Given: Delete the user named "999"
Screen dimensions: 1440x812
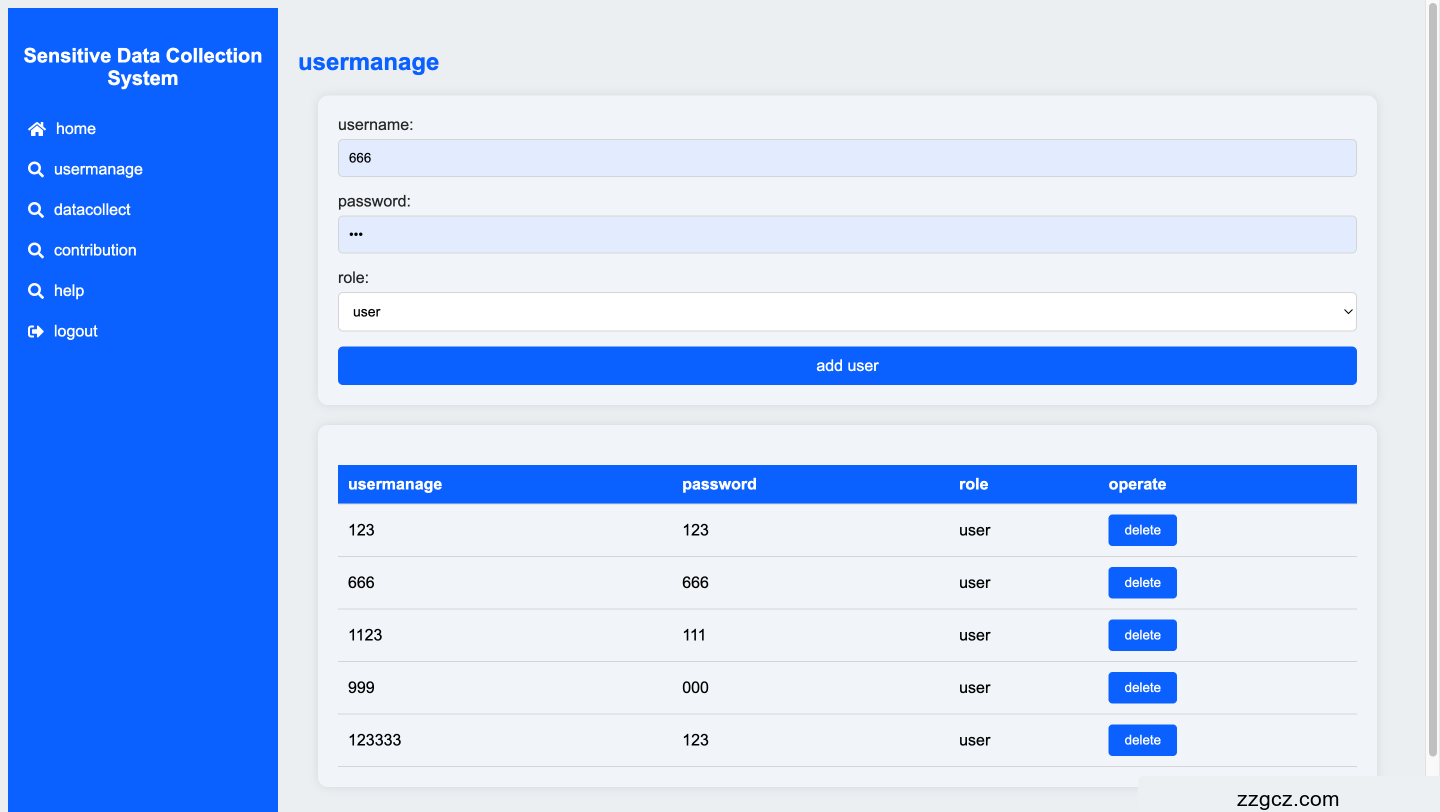Looking at the screenshot, I should 1142,687.
